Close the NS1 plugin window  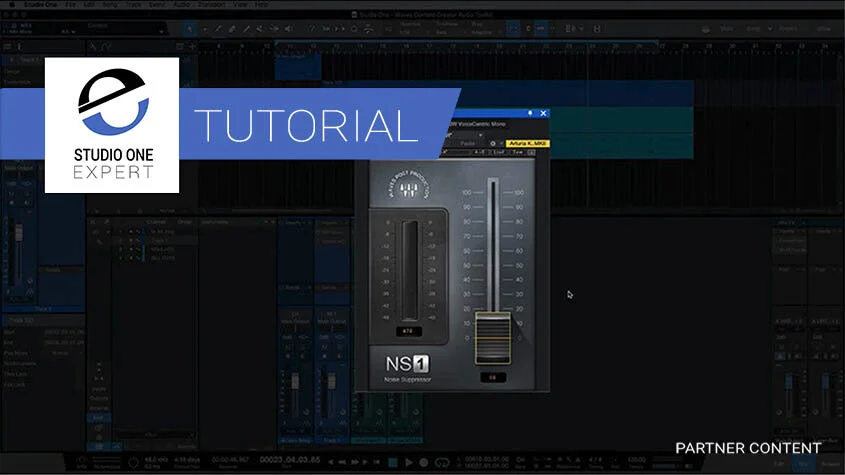point(543,113)
